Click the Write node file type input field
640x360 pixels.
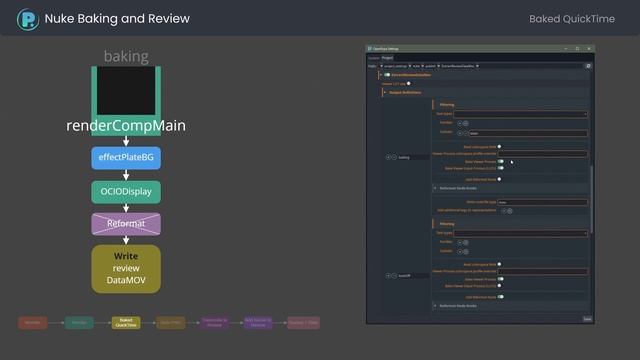point(542,202)
